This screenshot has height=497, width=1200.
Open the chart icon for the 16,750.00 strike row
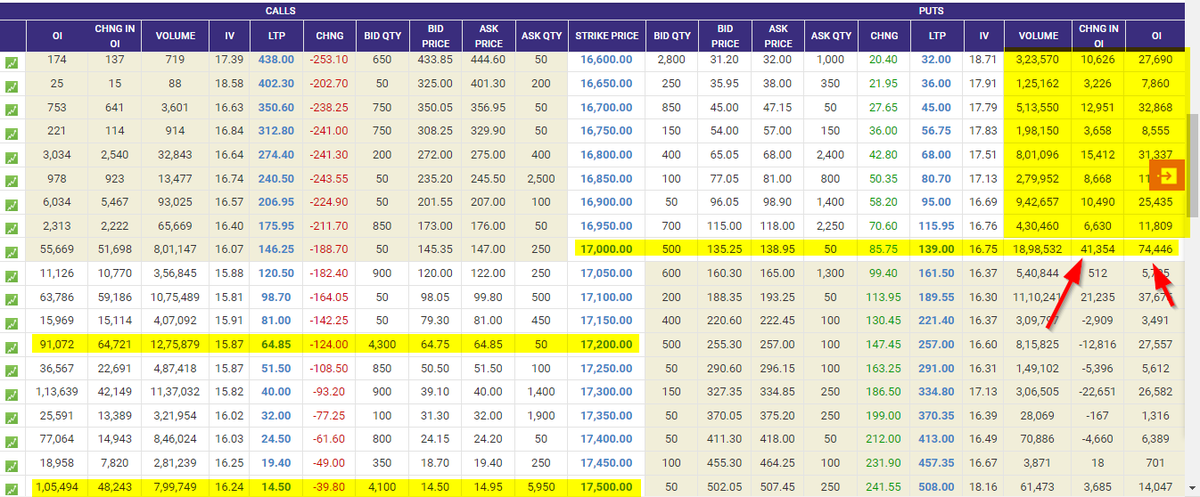[x=12, y=132]
